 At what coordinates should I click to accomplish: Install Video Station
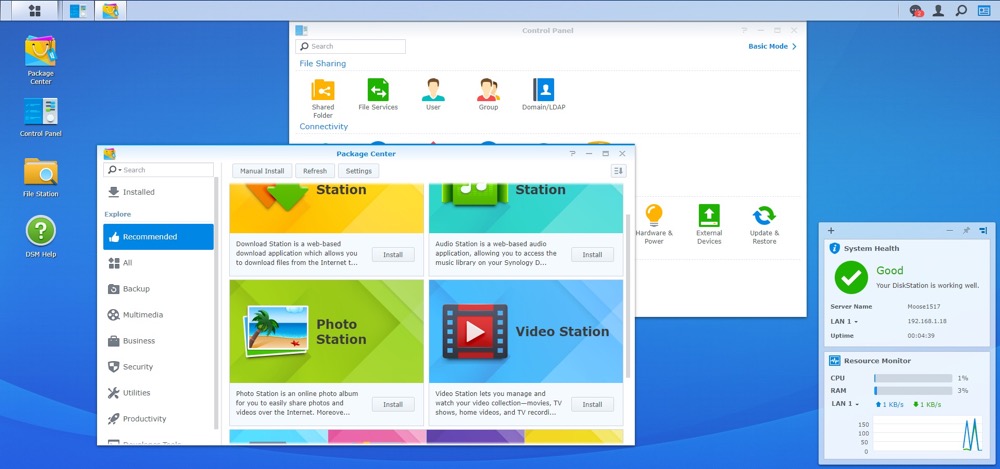pyautogui.click(x=592, y=405)
